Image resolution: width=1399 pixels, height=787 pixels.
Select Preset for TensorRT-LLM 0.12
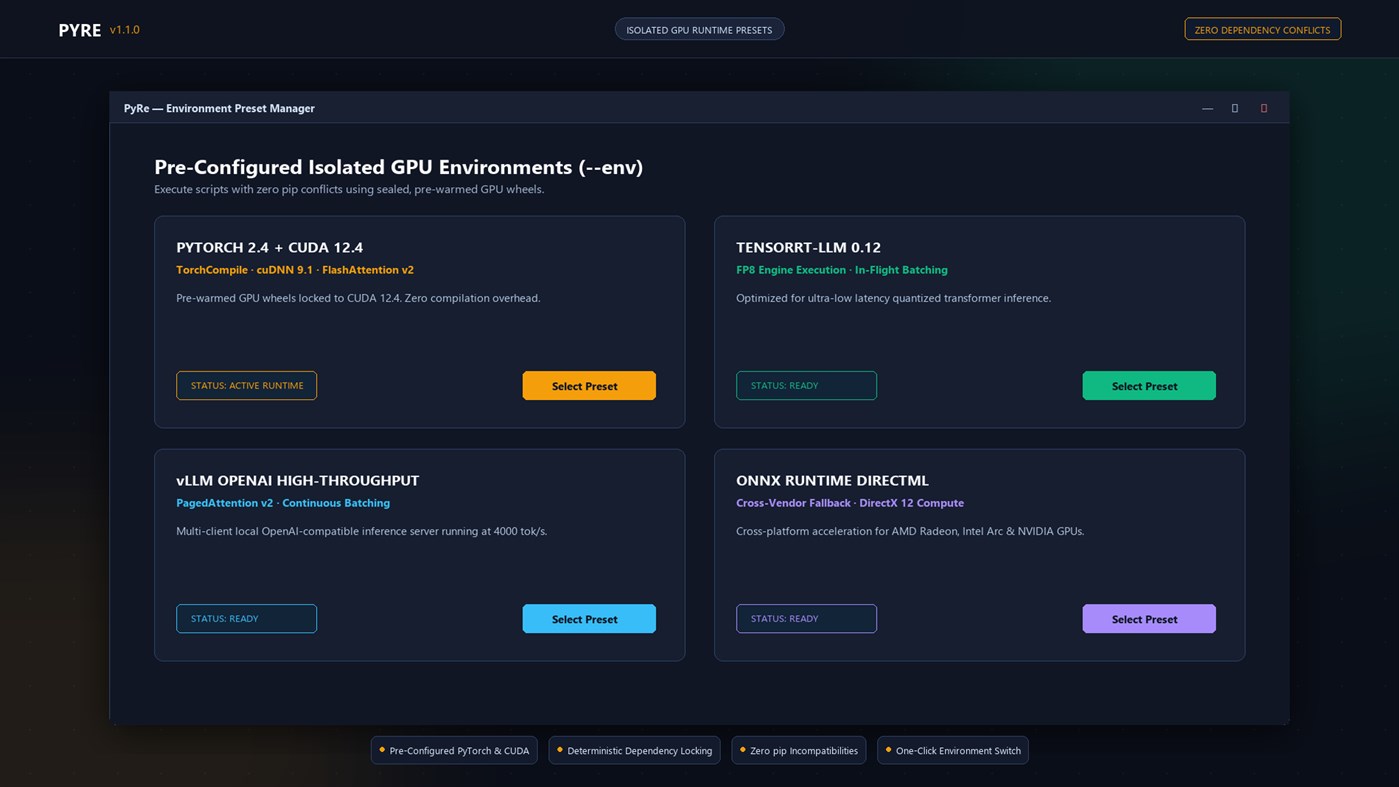click(x=1149, y=386)
